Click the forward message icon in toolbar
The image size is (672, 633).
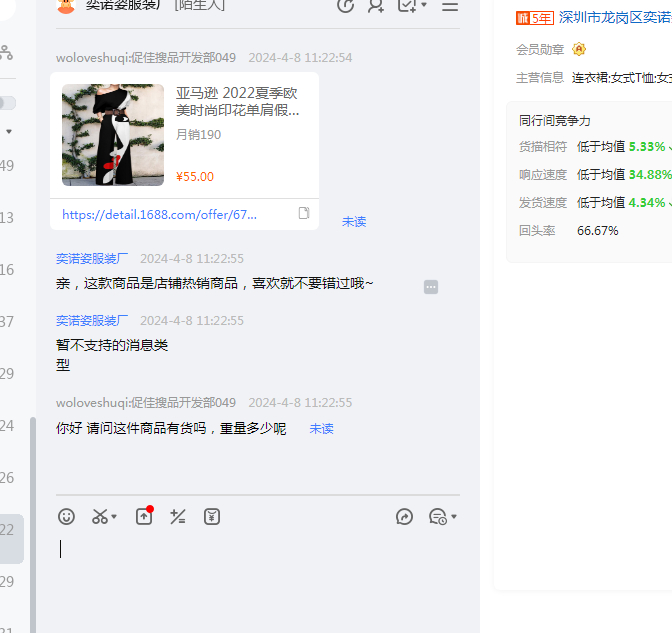[404, 516]
